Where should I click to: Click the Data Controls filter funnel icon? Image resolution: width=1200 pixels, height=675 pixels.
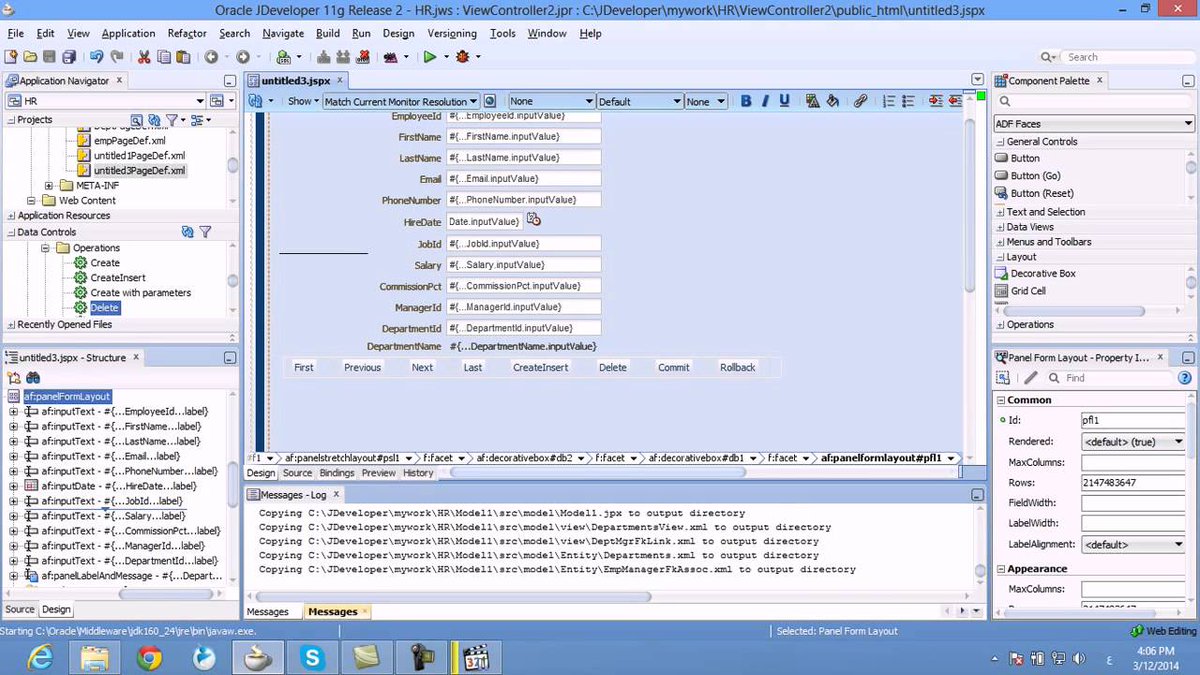(205, 232)
